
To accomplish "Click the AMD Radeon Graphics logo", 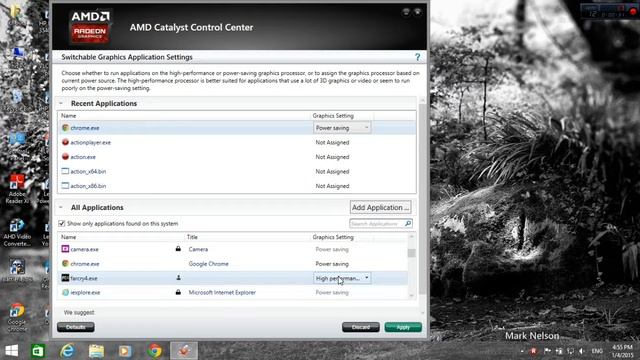I will point(90,27).
